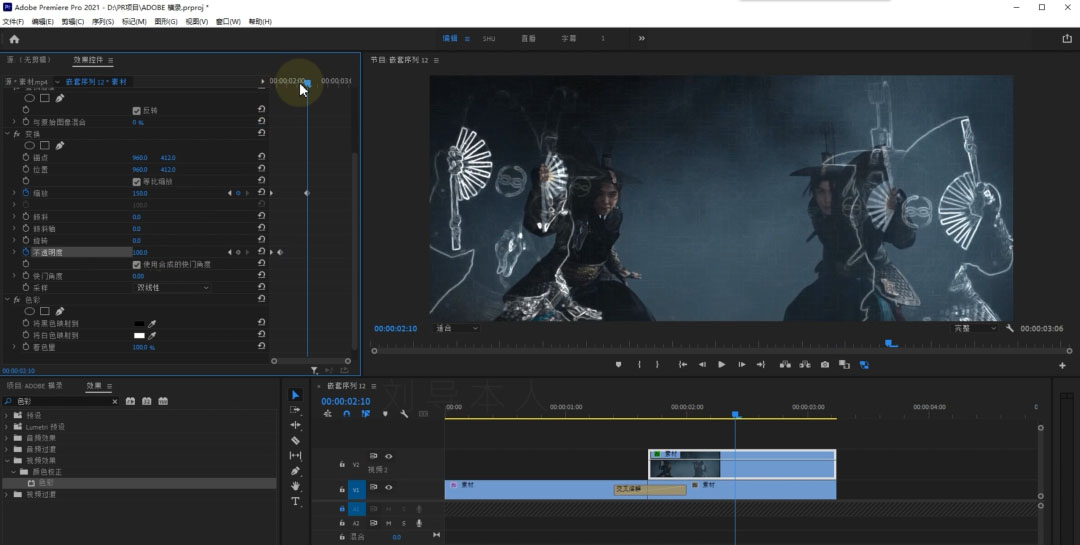The image size is (1080, 545).
Task: Click Mark Out in the Program monitor
Action: [x=657, y=364]
